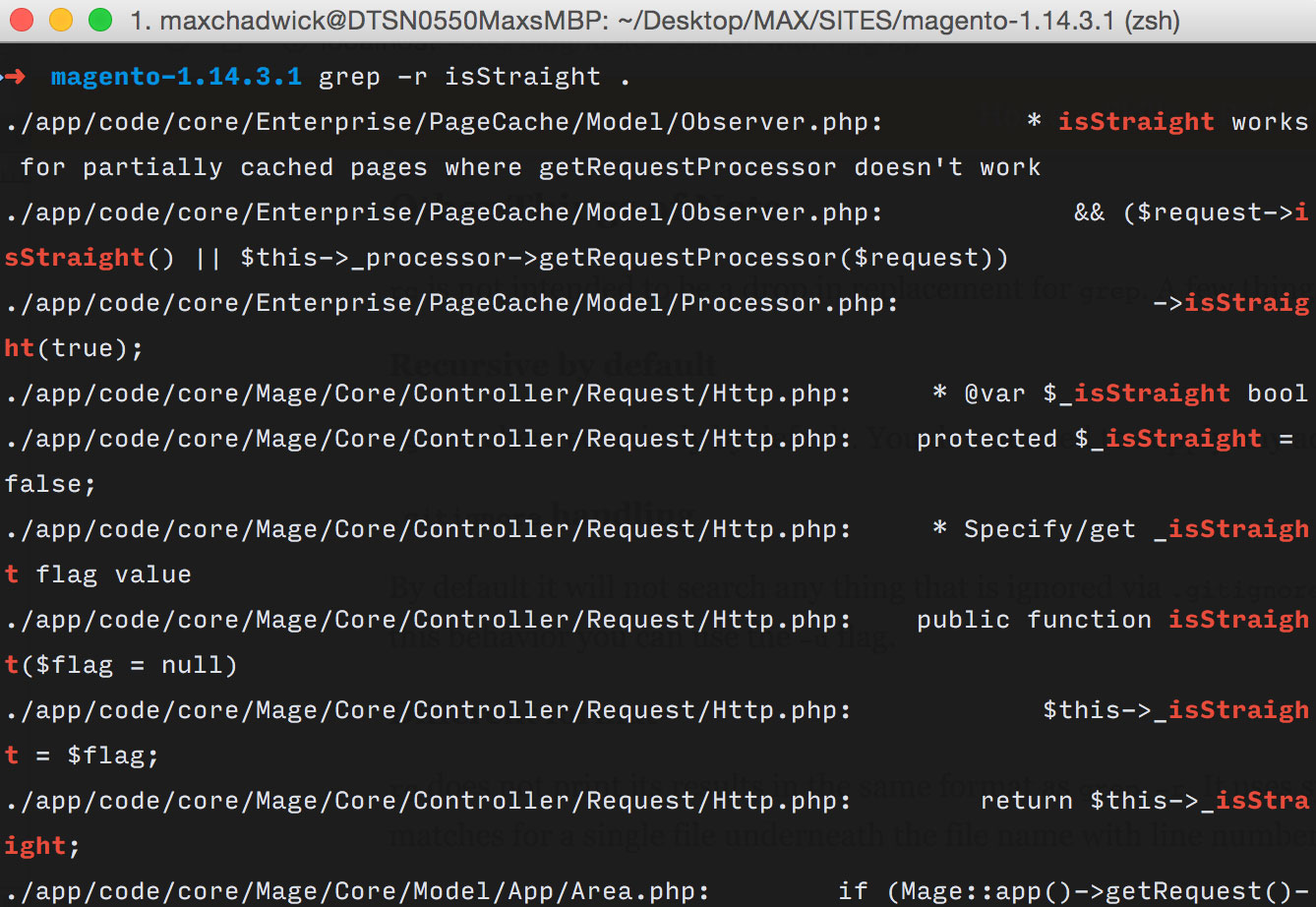Click the 't($flag = null)' line
Image resolution: width=1316 pixels, height=907 pixels.
tap(121, 665)
